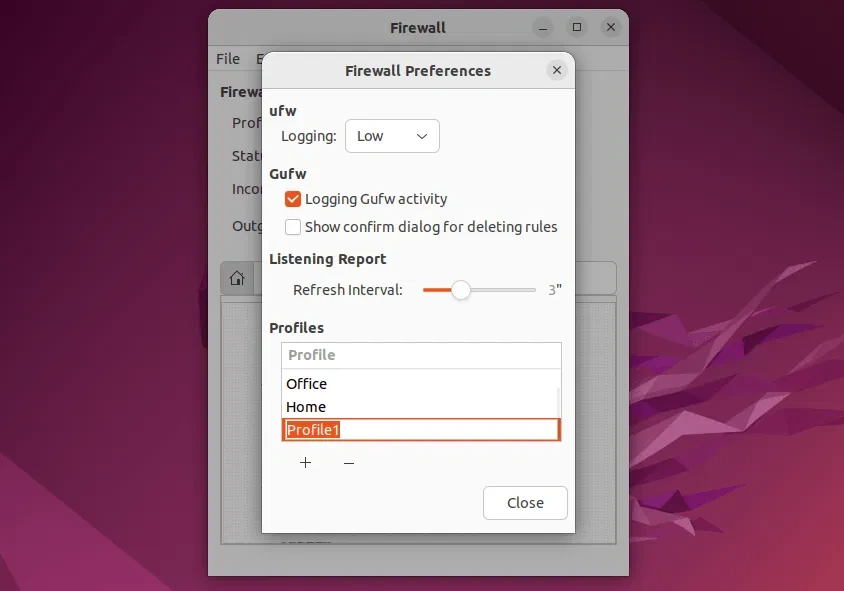Click the Firewall Preferences title bar
Screen dimensions: 844x591
pyautogui.click(x=418, y=71)
